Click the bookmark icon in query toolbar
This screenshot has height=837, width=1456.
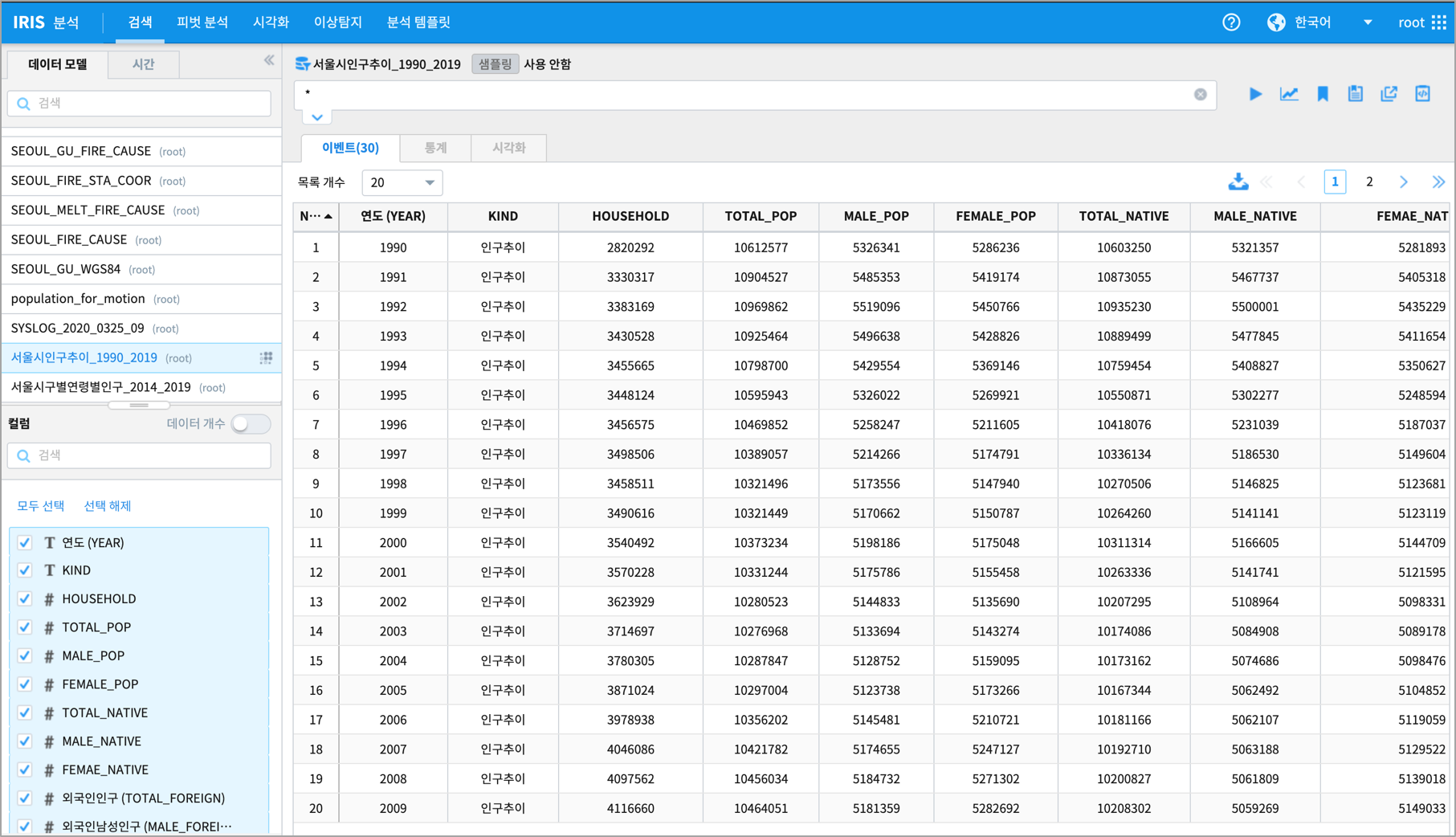[x=1323, y=94]
